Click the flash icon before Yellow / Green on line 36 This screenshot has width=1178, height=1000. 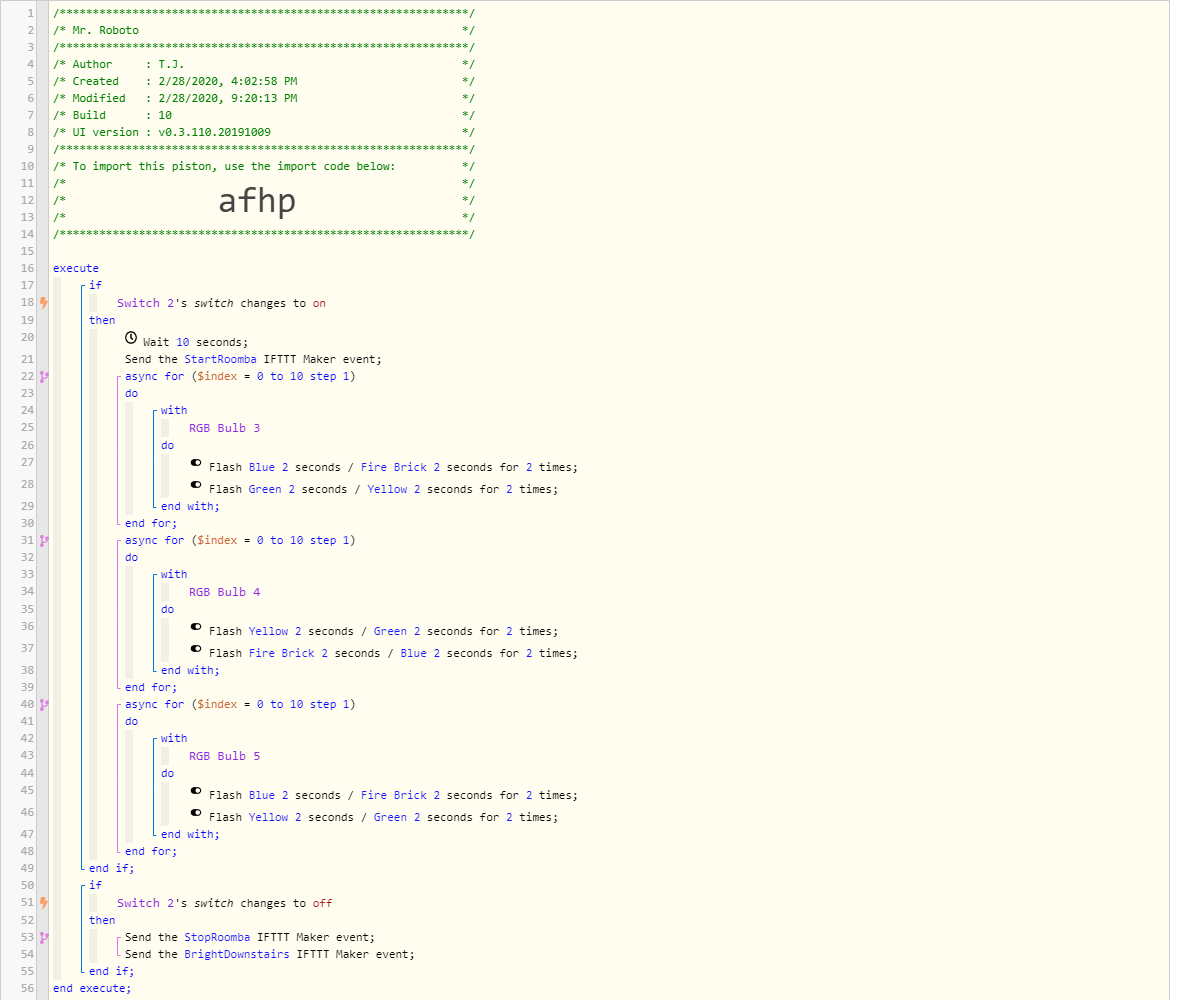[x=196, y=627]
